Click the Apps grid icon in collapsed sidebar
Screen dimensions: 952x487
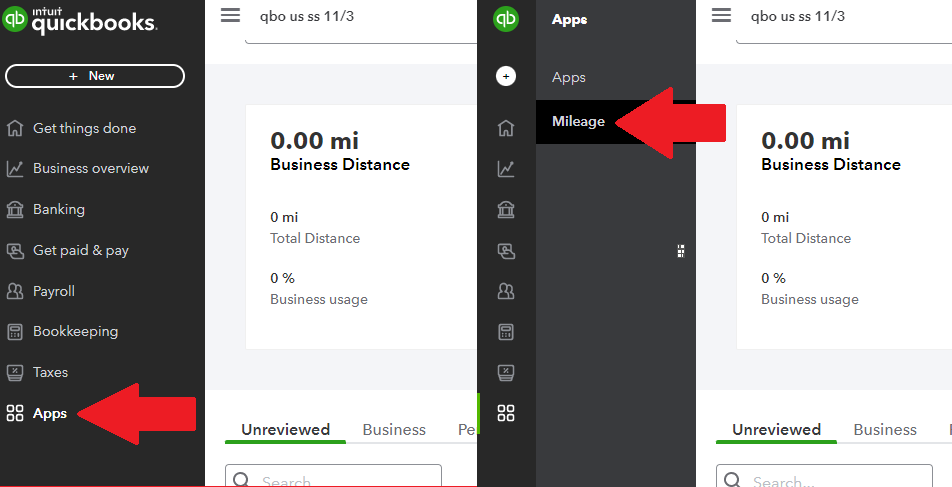click(x=506, y=413)
